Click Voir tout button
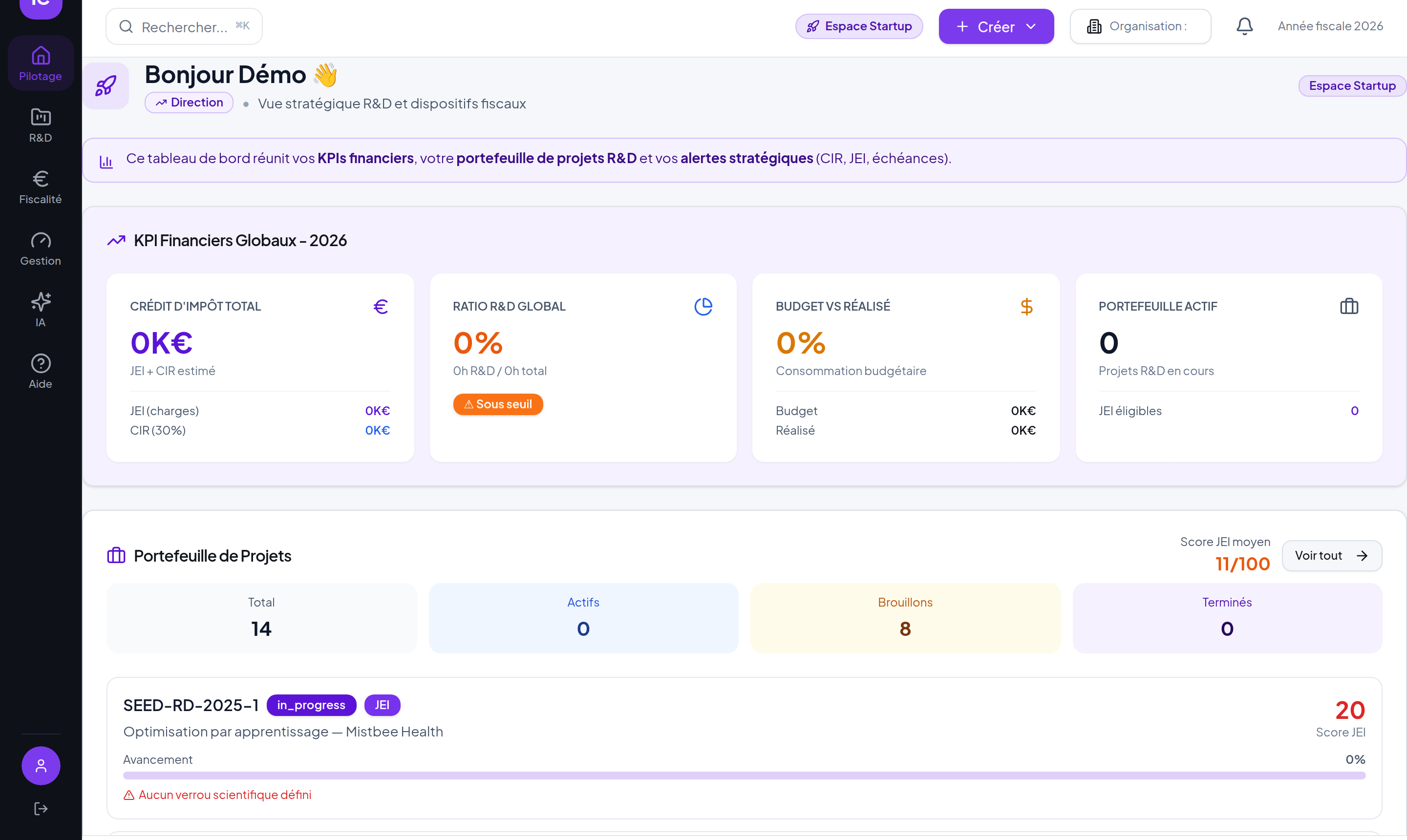Screen dimensions: 1407x840 (x=1332, y=556)
